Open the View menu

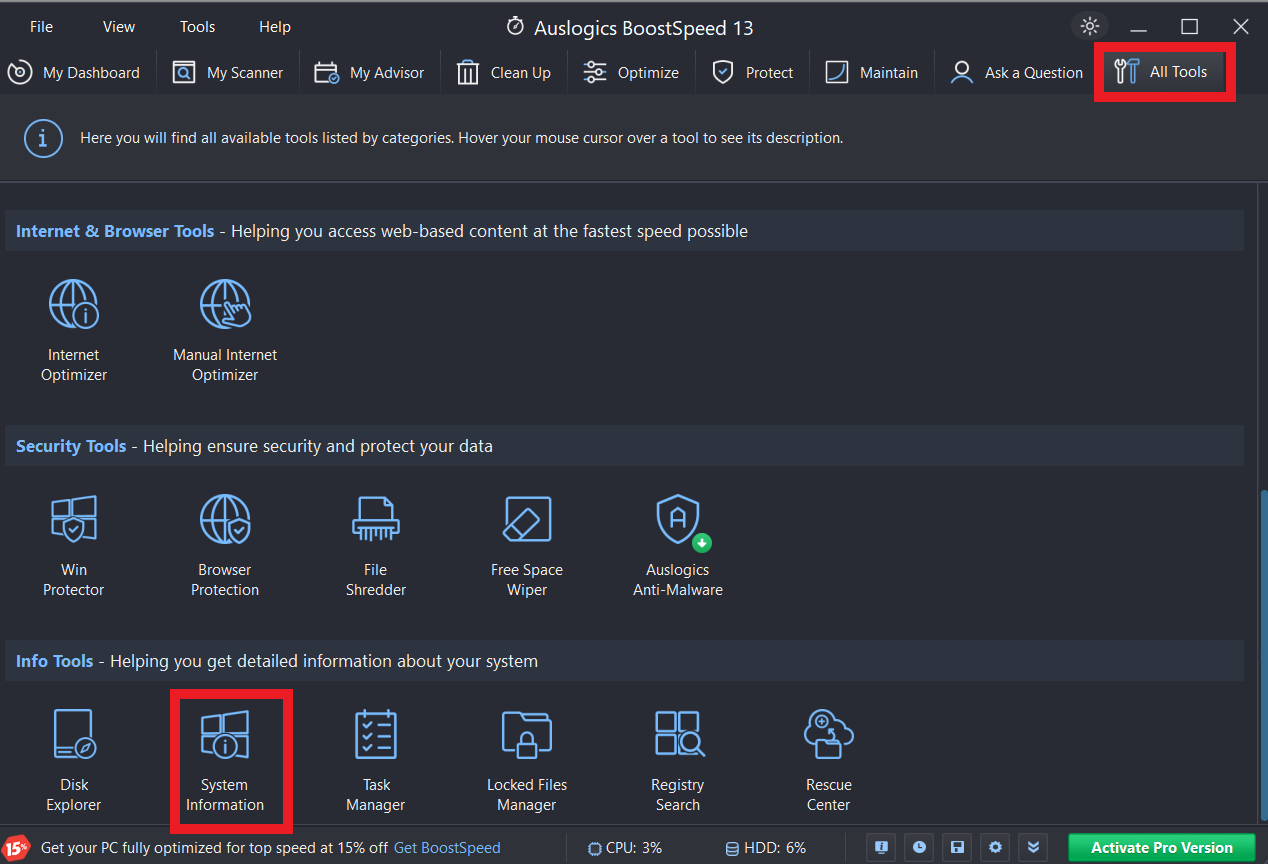119,27
